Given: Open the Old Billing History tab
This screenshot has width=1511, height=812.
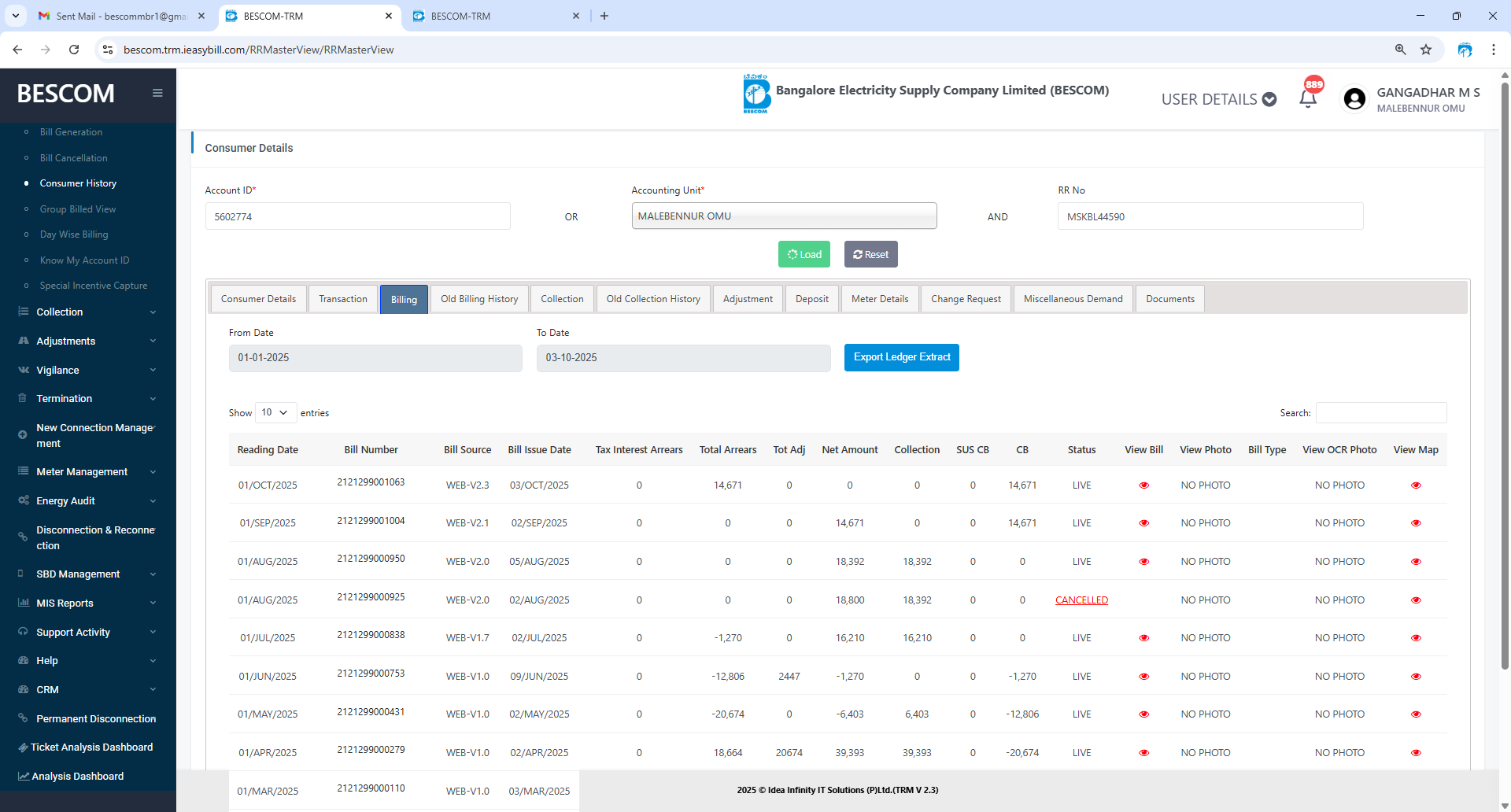Looking at the screenshot, I should [x=478, y=299].
